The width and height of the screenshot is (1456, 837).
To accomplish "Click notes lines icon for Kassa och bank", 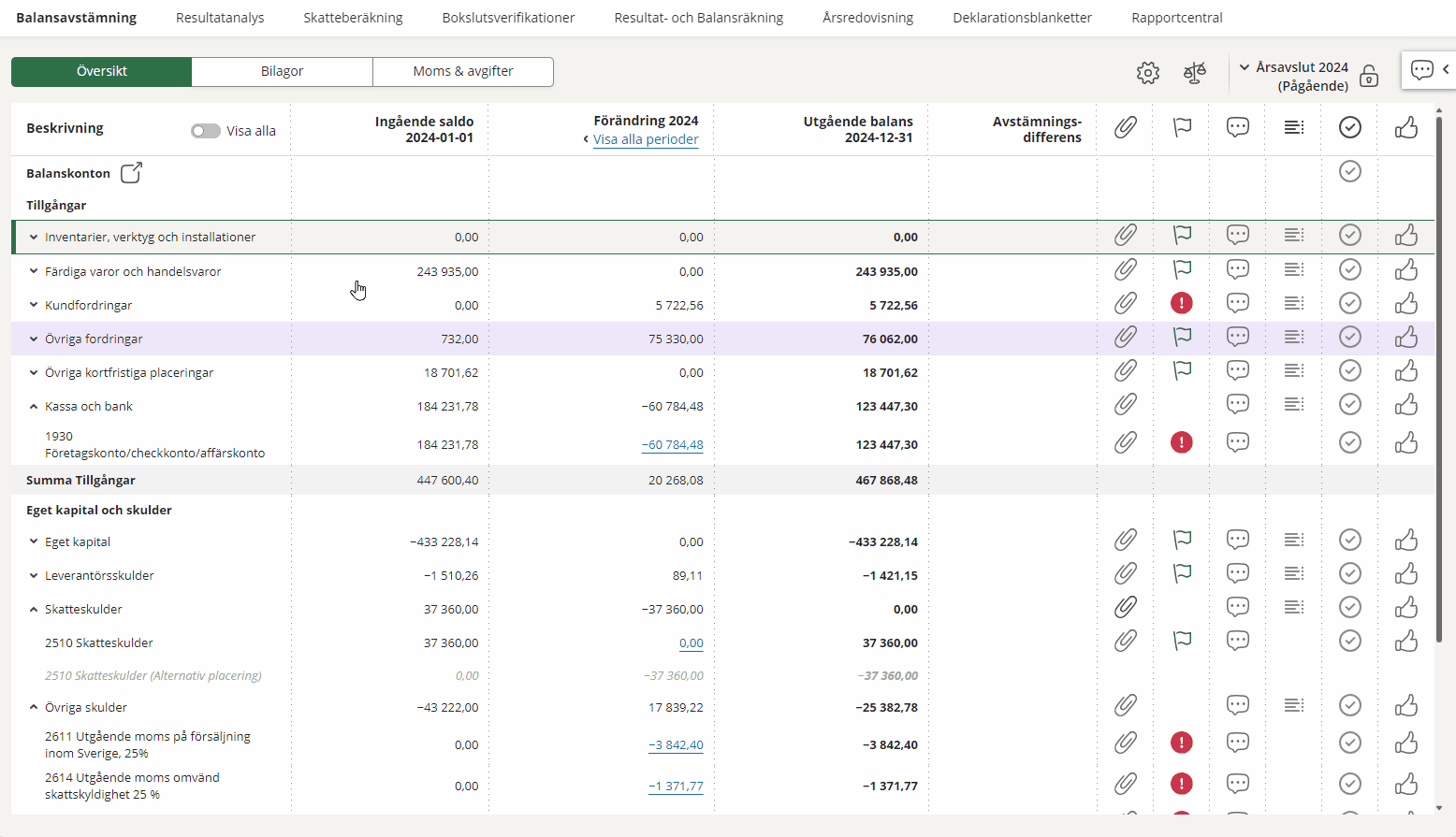I will tap(1294, 404).
